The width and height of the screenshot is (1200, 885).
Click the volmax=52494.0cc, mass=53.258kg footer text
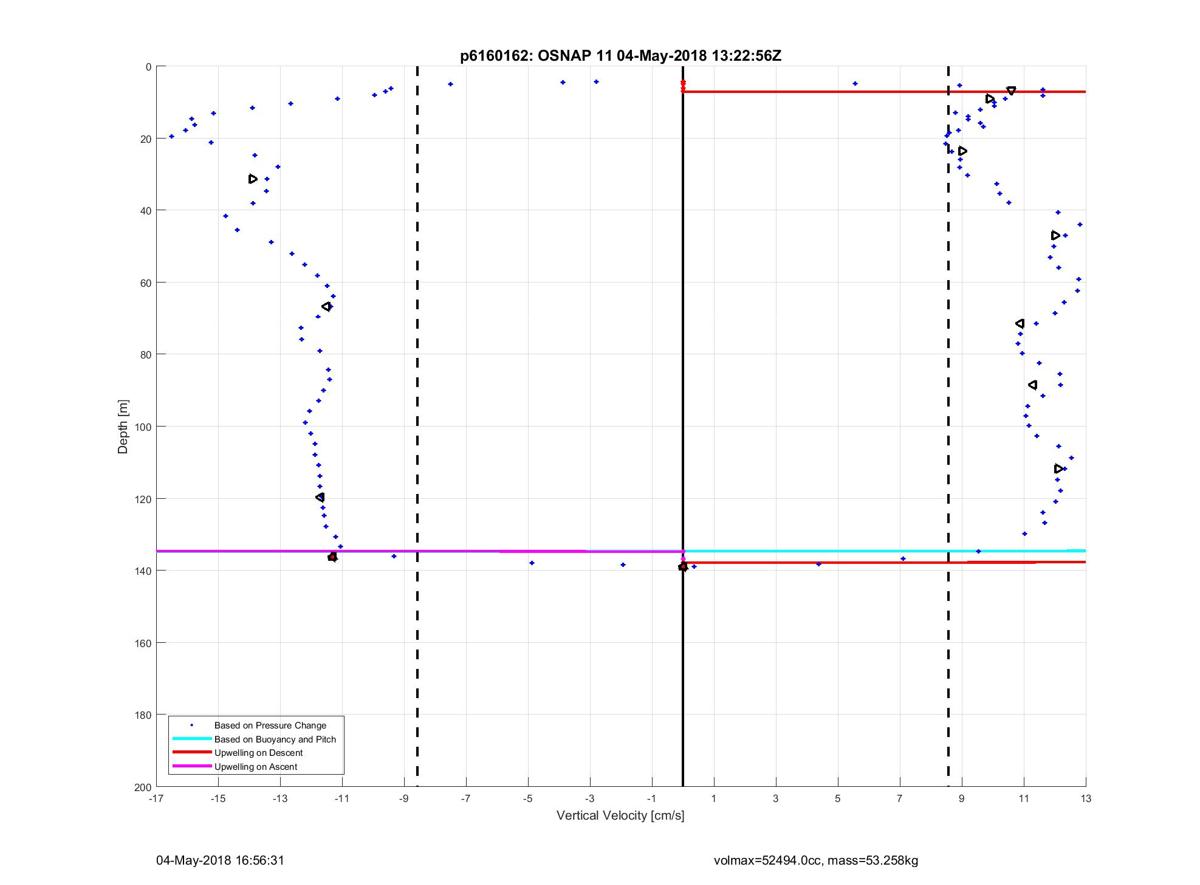pyautogui.click(x=816, y=860)
